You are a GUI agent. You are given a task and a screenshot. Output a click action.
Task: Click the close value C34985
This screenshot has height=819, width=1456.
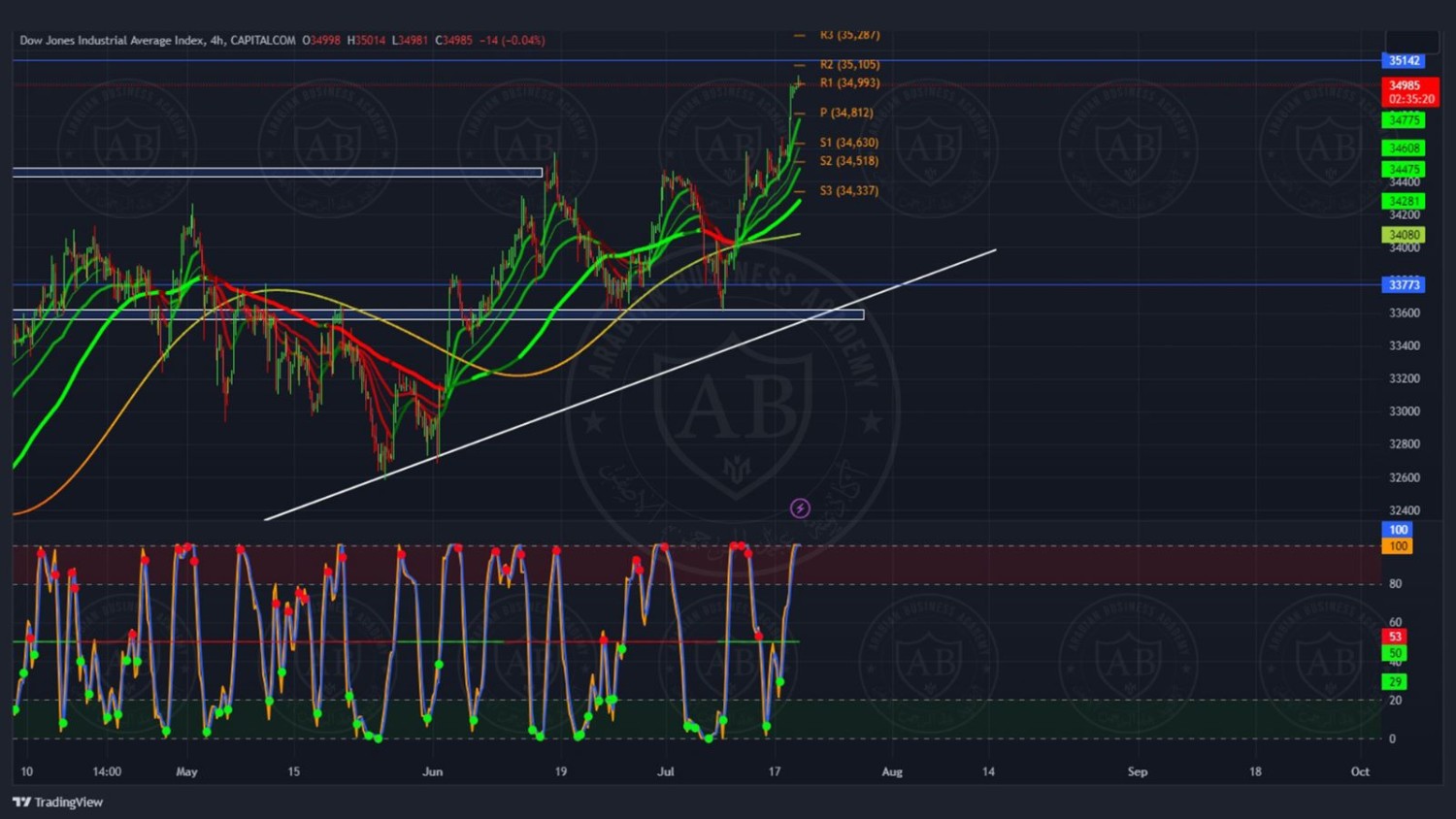click(x=454, y=41)
